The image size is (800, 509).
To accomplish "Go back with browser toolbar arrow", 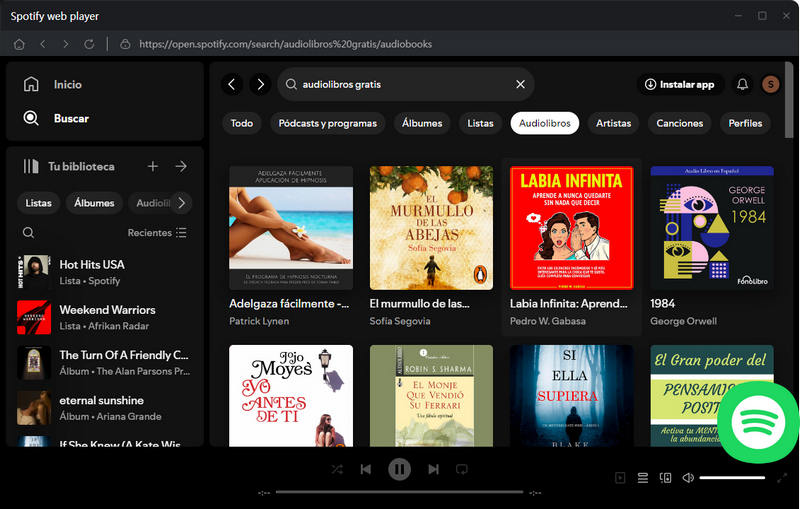I will [x=43, y=44].
